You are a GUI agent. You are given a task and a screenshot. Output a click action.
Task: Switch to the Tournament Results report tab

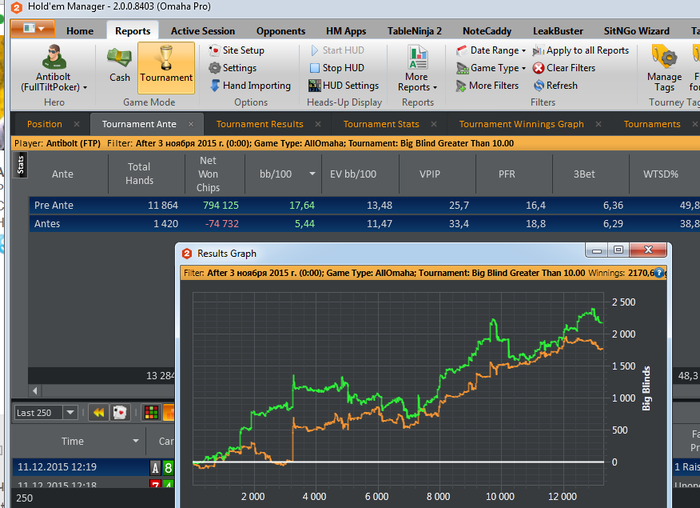260,124
